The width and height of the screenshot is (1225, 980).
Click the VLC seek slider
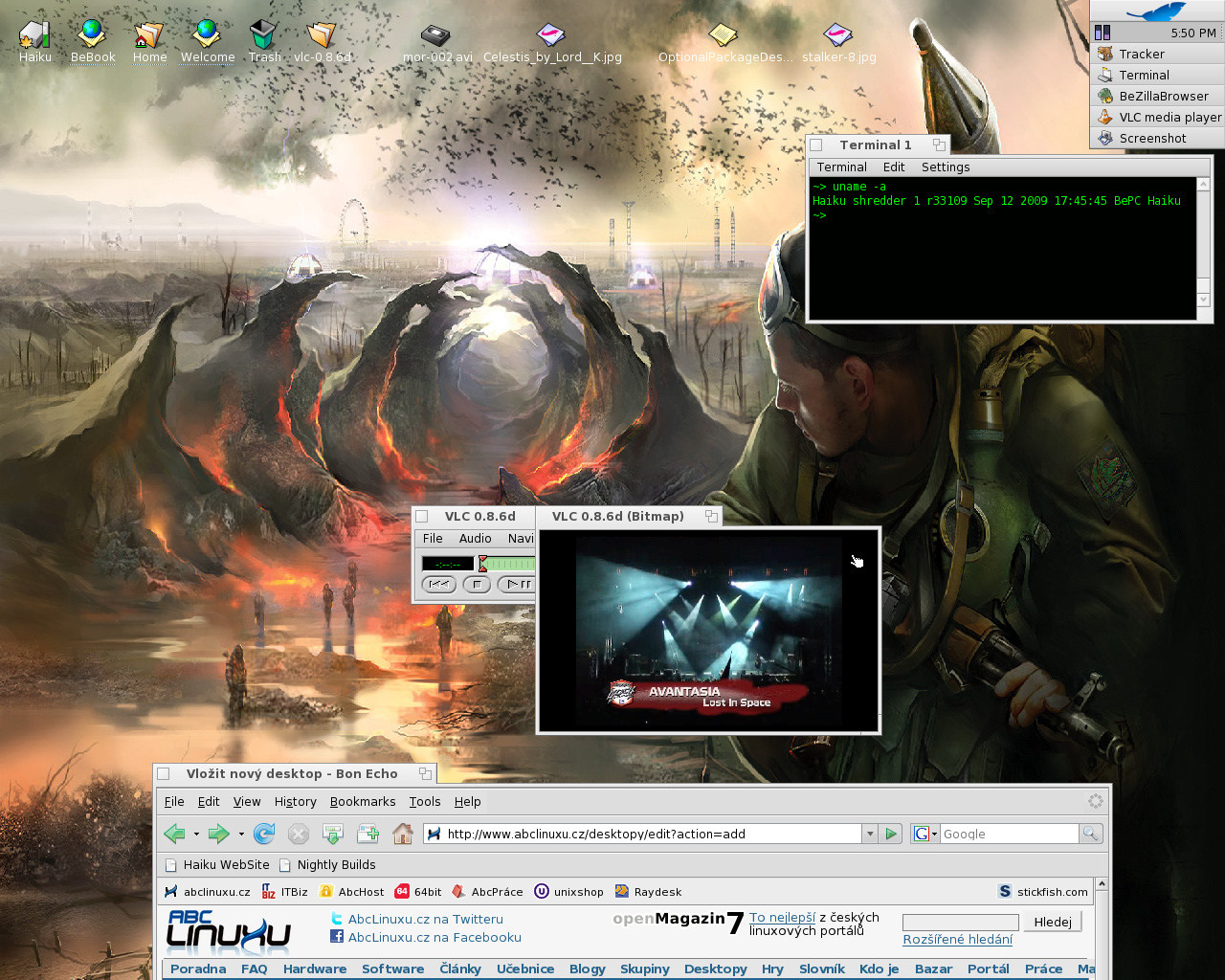(x=507, y=563)
